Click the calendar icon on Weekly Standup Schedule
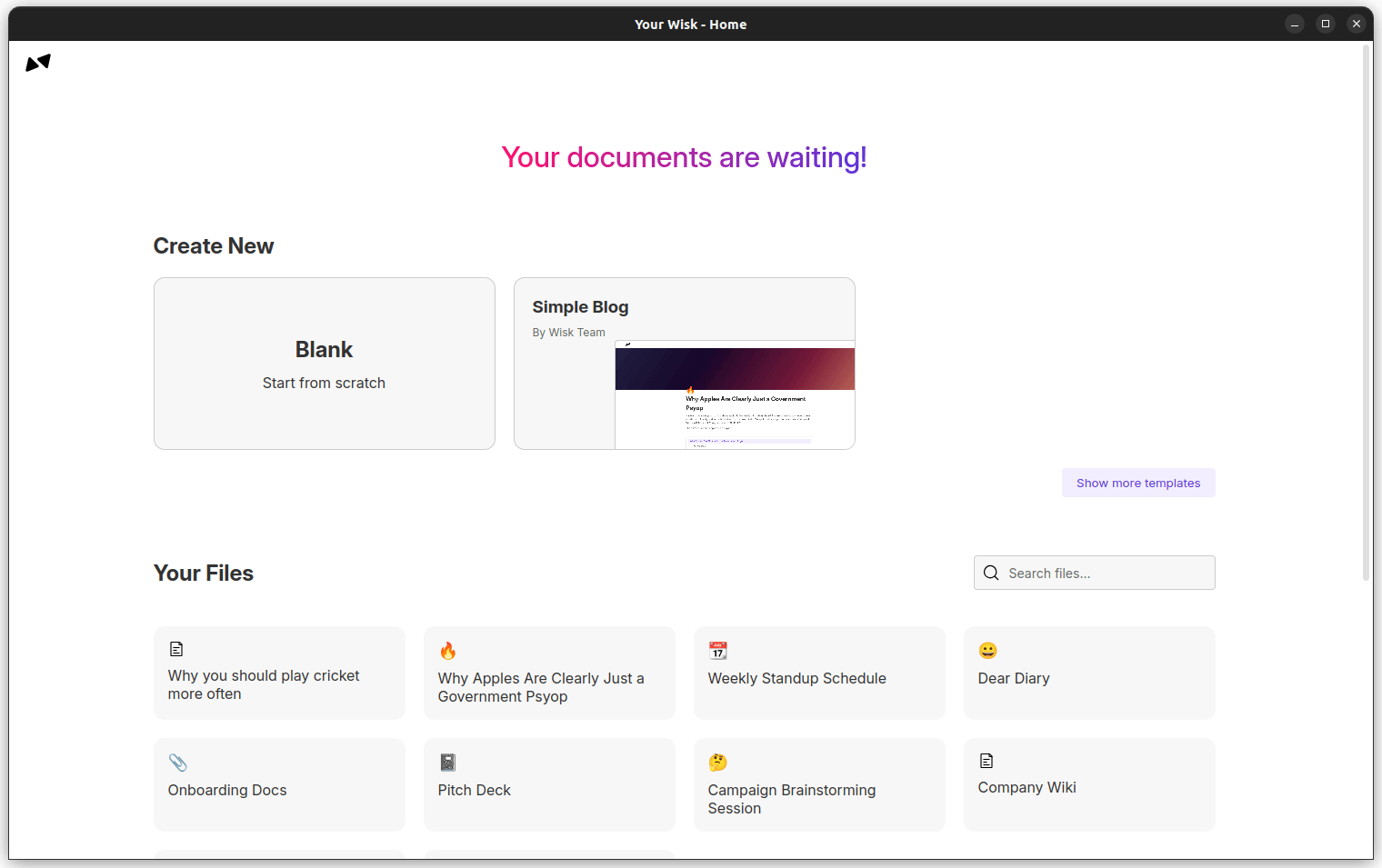This screenshot has height=868, width=1382. (718, 651)
